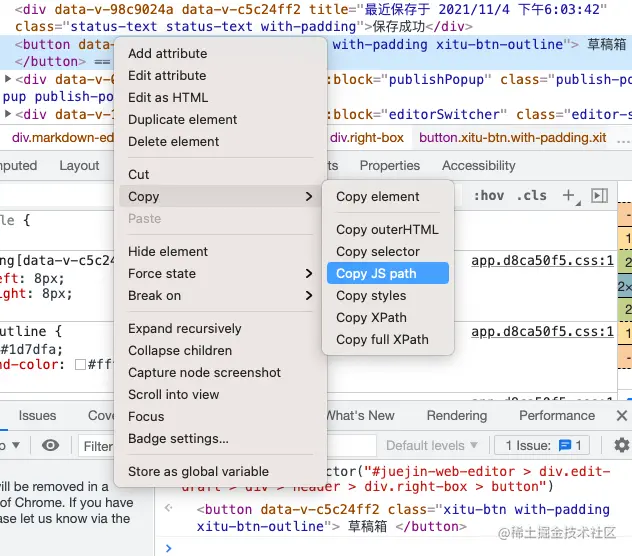632x556 pixels.
Task: Click the 1 Issue button
Action: (542, 446)
